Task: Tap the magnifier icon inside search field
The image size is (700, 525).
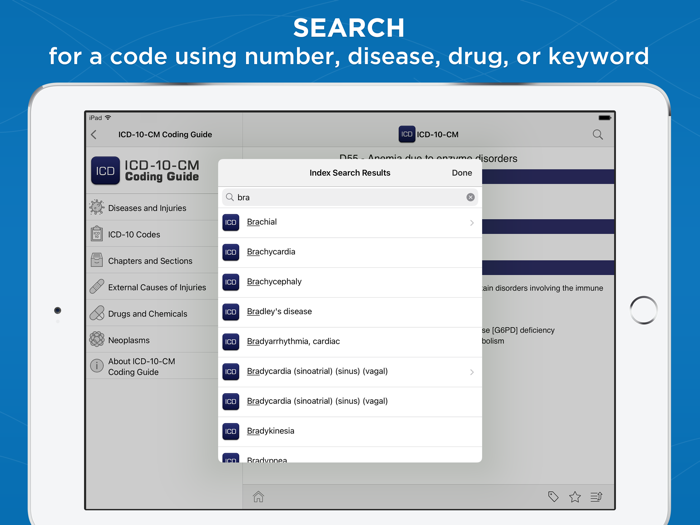Action: [x=229, y=197]
